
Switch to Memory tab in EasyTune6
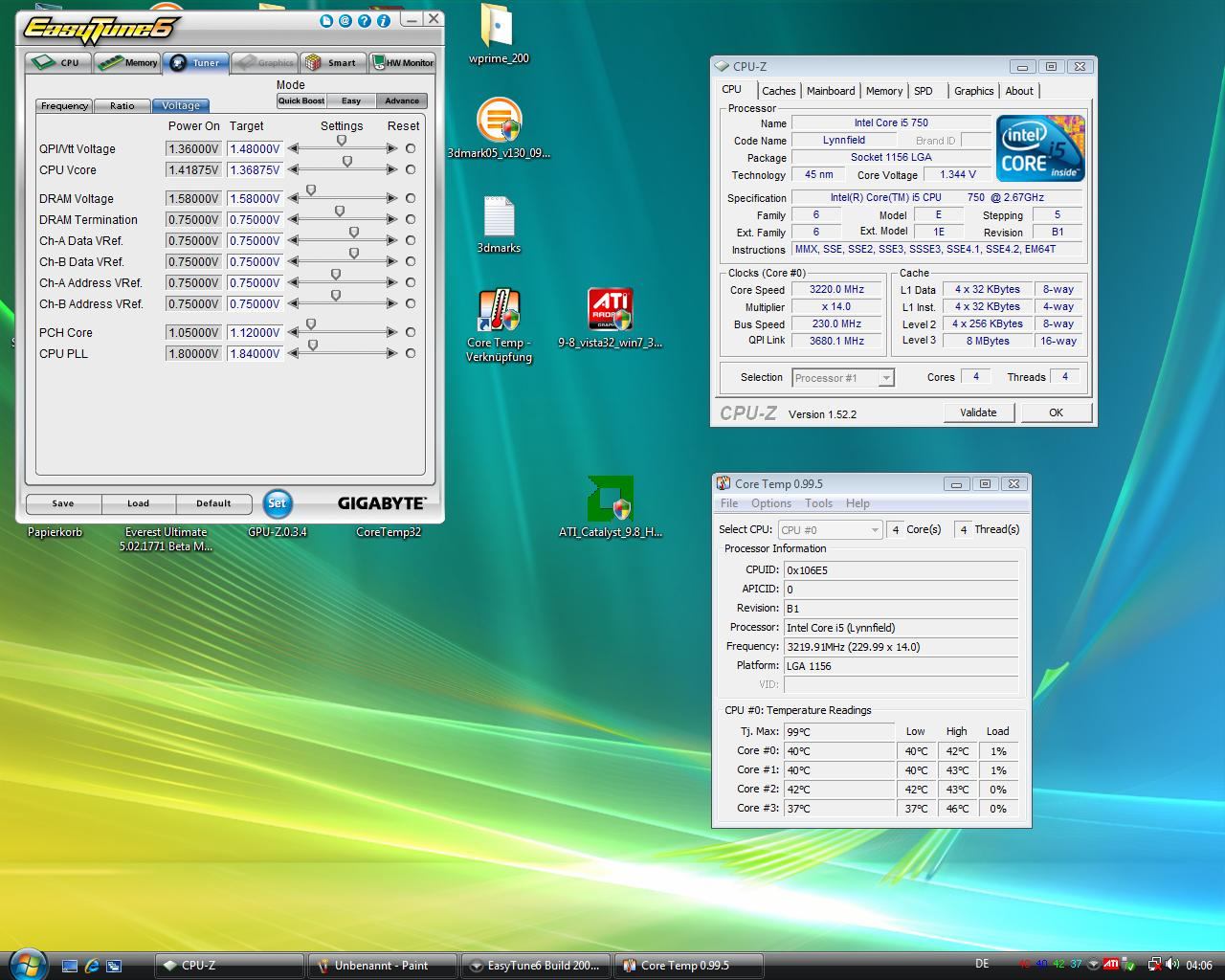[128, 63]
